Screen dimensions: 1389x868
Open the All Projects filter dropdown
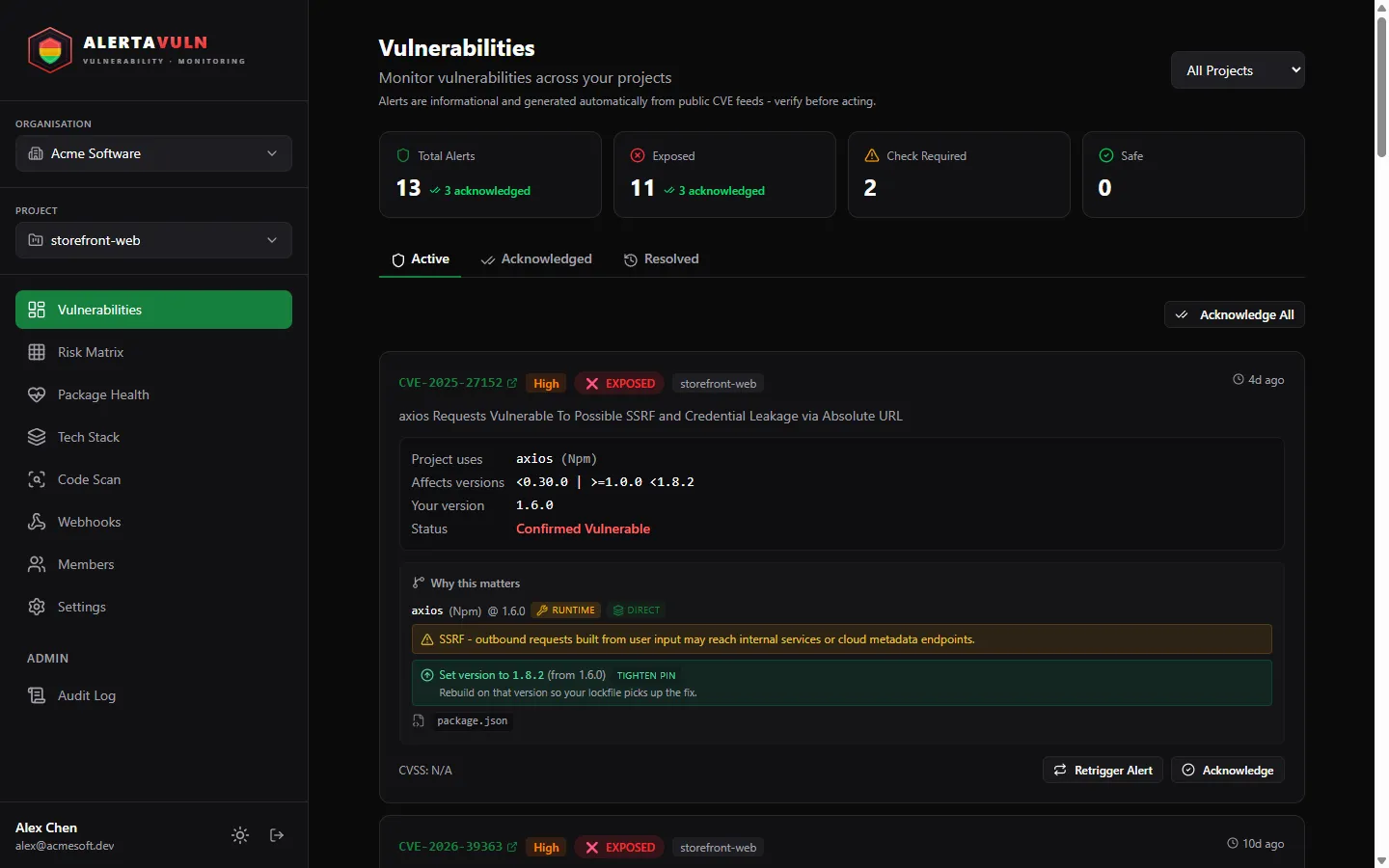(x=1238, y=70)
